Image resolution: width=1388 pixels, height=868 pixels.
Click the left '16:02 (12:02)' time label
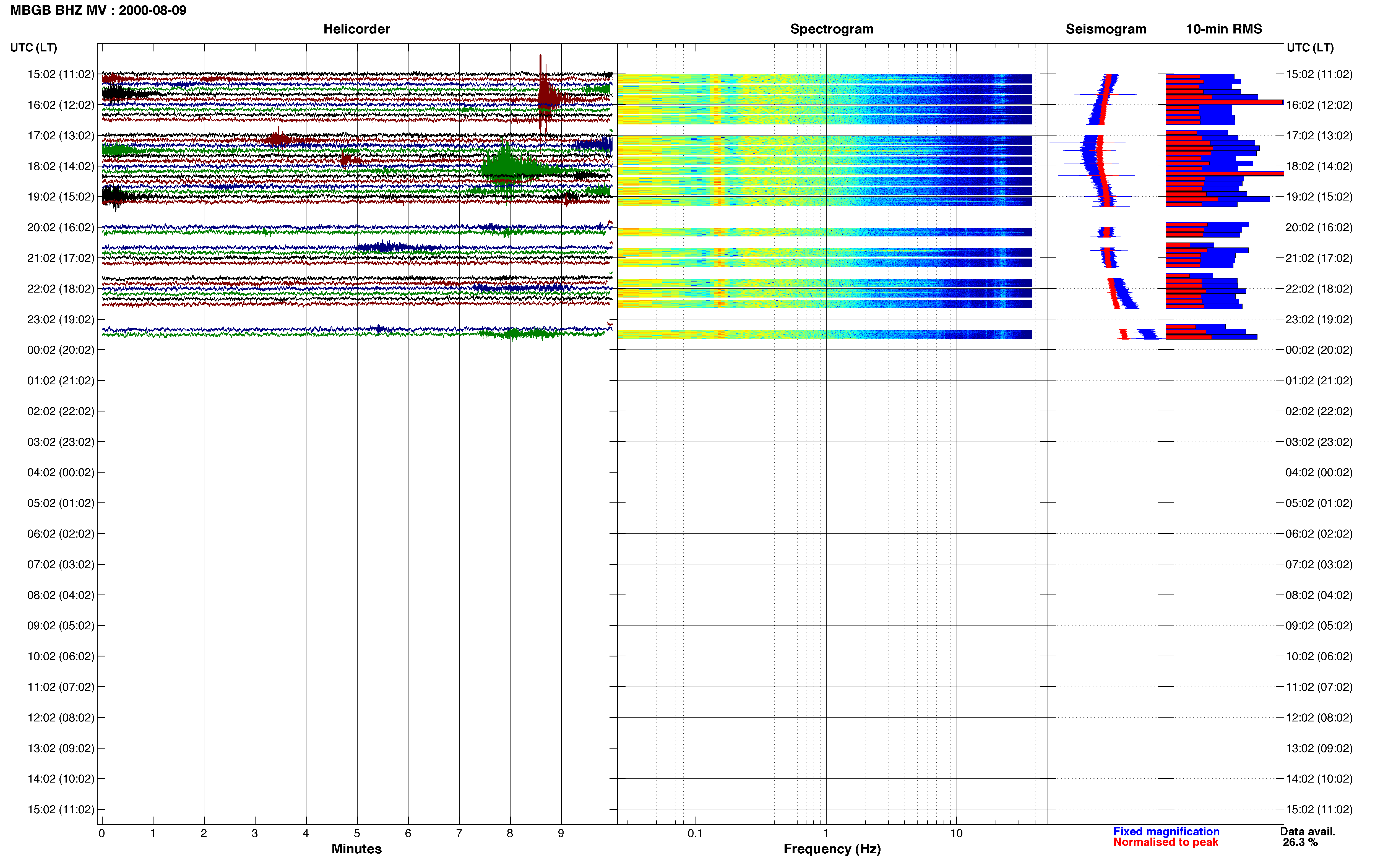[x=61, y=105]
